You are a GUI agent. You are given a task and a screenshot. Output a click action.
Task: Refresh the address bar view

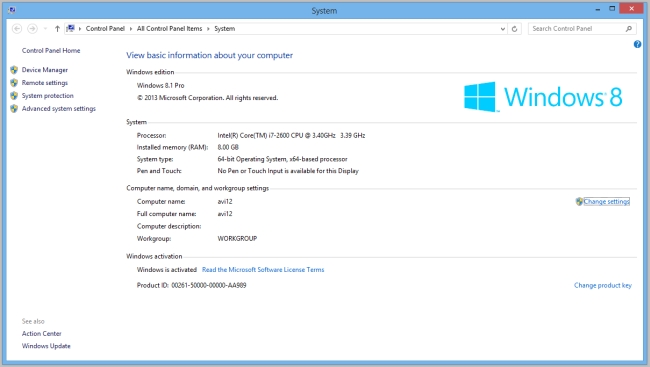coord(514,29)
